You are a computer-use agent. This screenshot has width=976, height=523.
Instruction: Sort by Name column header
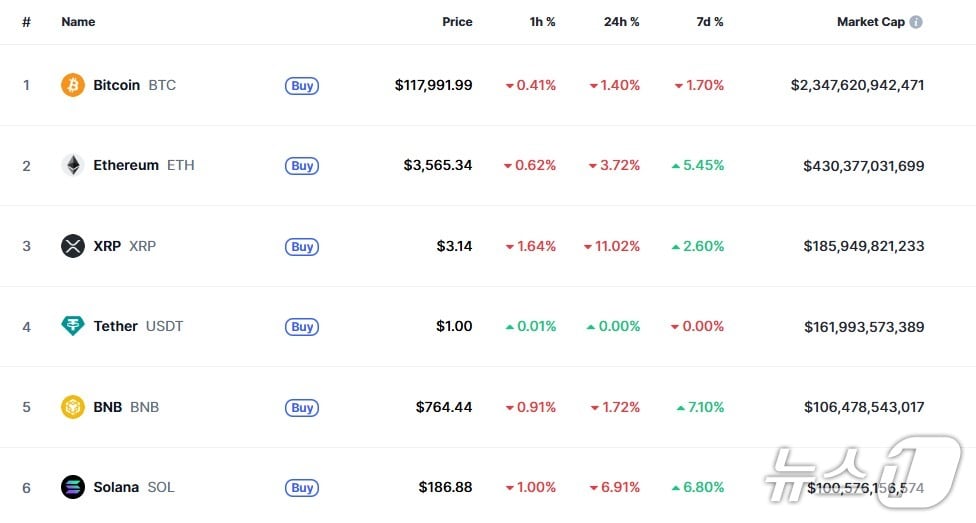tap(77, 22)
